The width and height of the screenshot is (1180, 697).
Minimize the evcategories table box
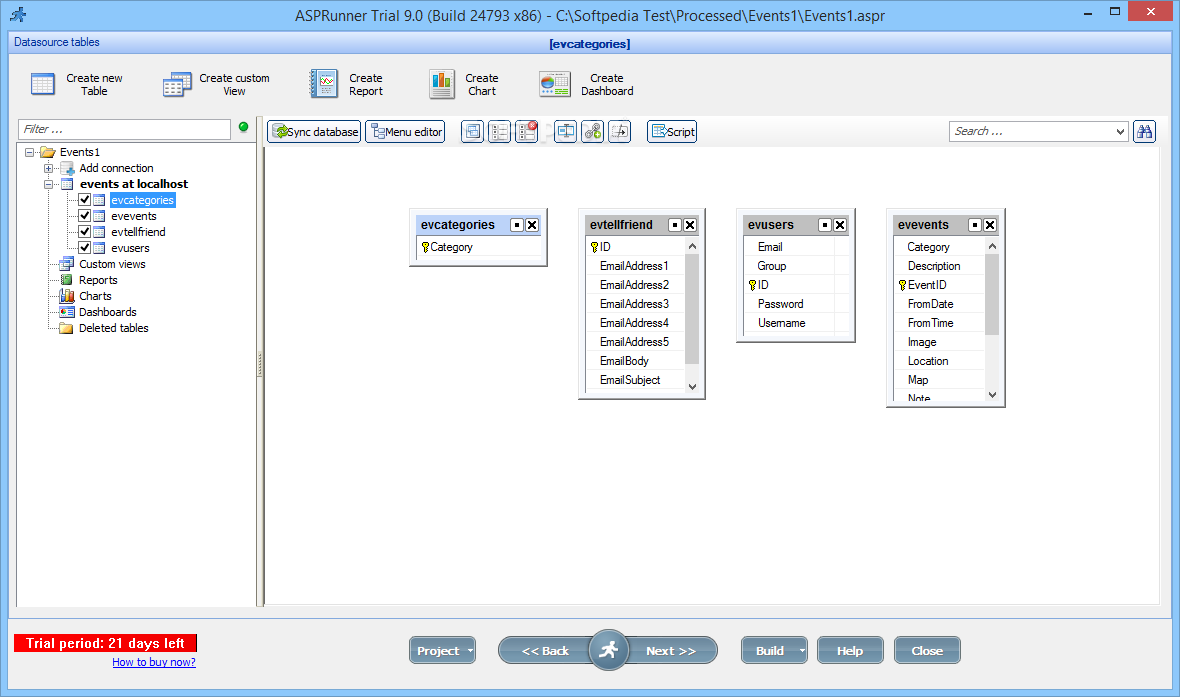pyautogui.click(x=517, y=225)
